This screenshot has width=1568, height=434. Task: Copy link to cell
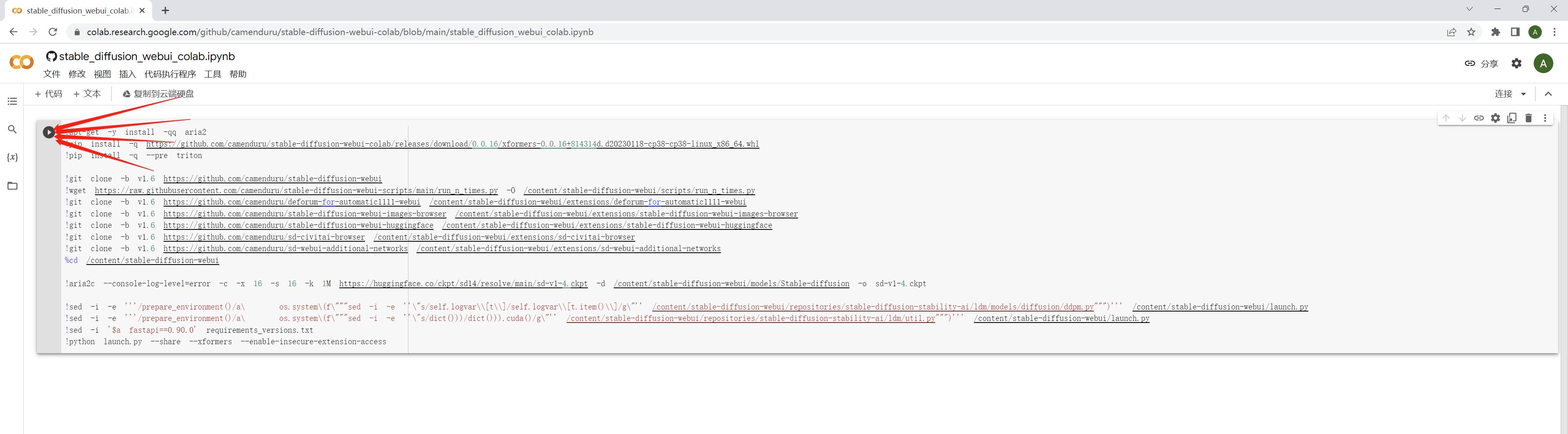point(1479,118)
